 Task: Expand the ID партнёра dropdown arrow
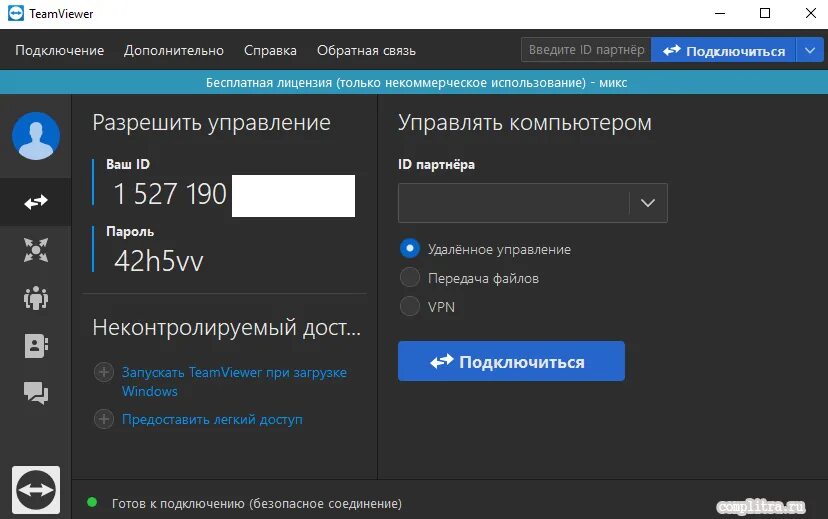pyautogui.click(x=648, y=203)
